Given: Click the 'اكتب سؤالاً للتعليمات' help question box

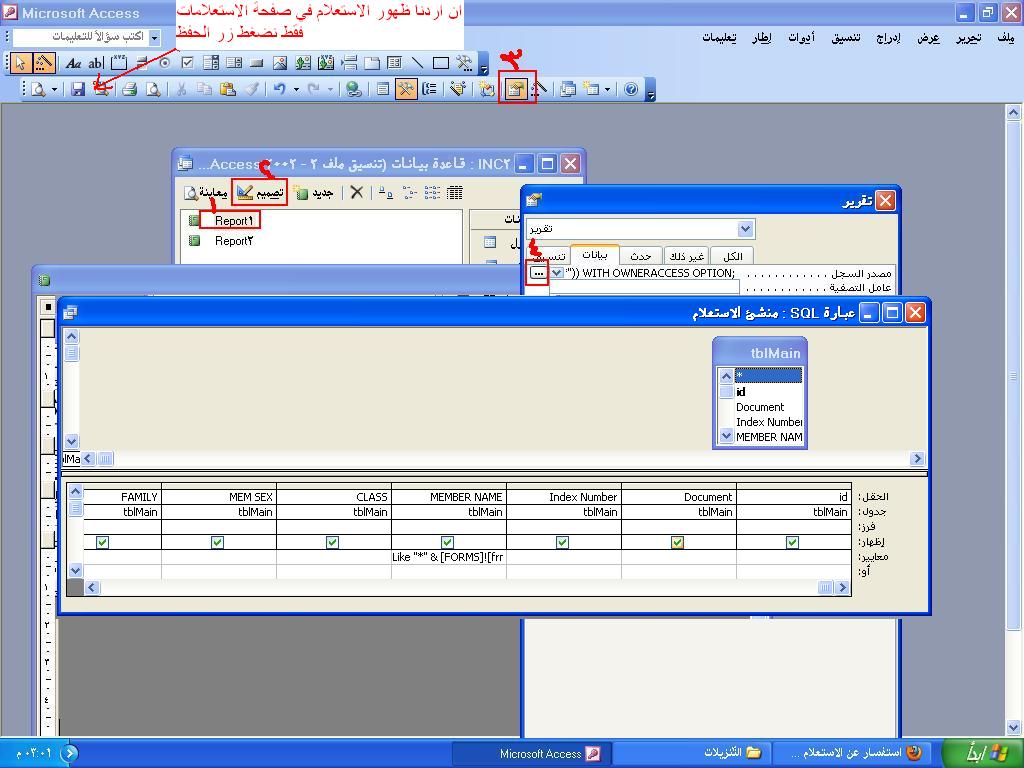Looking at the screenshot, I should pos(80,37).
